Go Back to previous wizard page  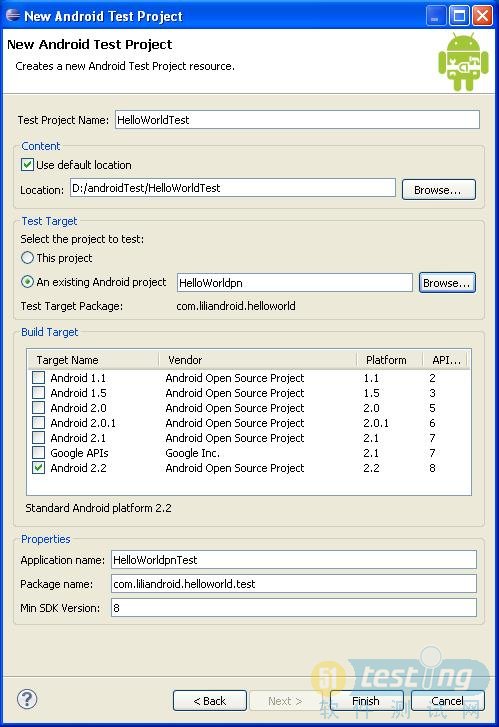pos(210,701)
